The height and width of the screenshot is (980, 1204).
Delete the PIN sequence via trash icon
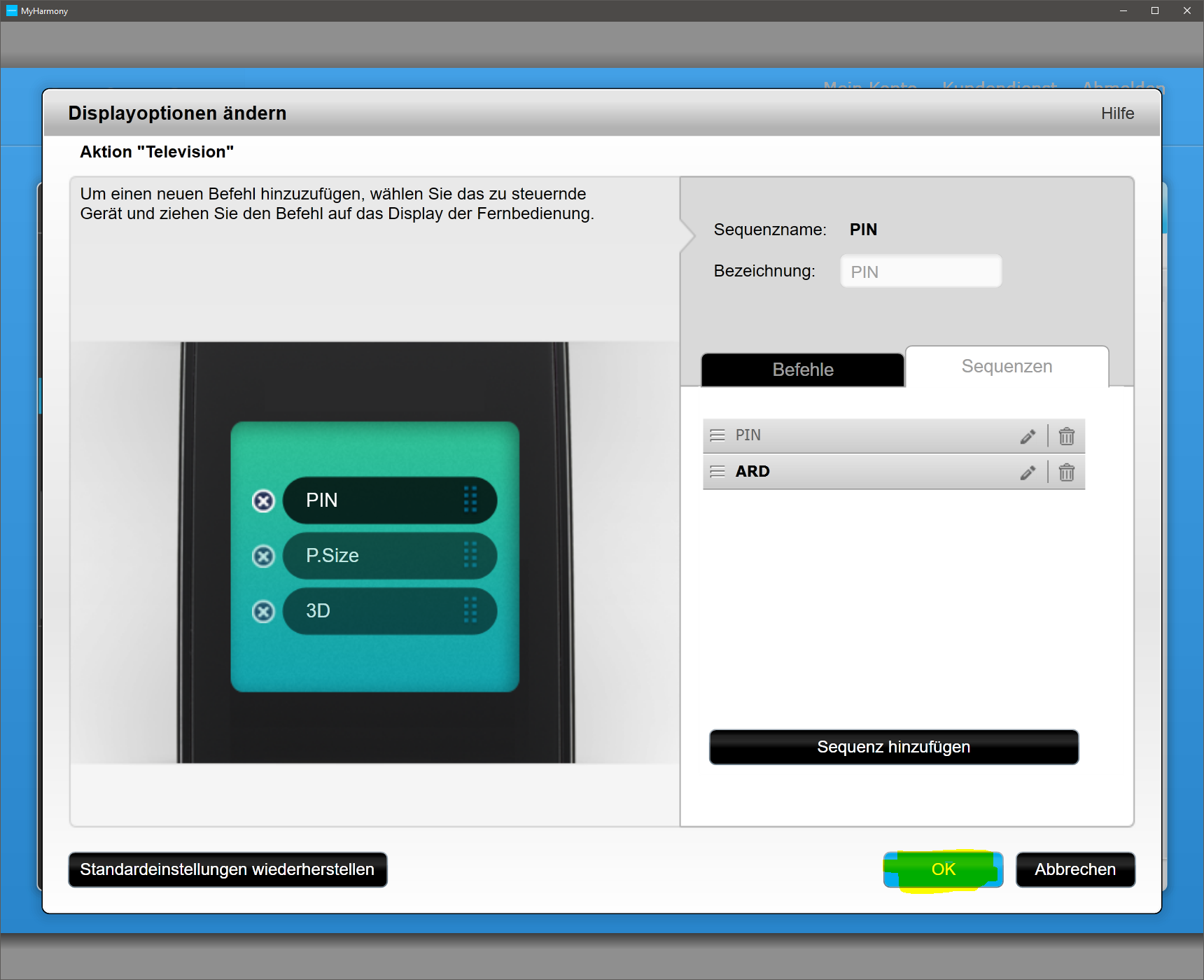pyautogui.click(x=1066, y=437)
